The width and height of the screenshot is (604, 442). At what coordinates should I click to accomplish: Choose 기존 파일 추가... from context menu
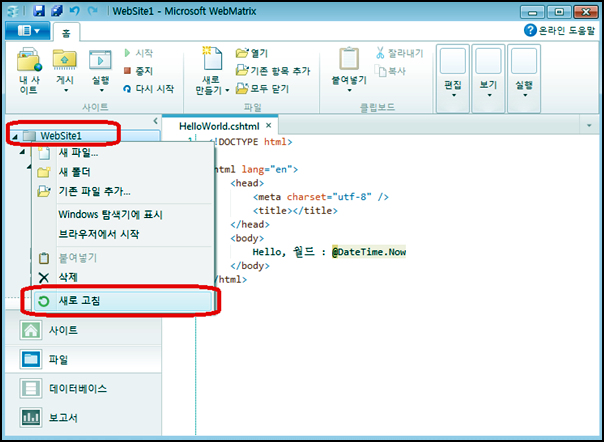[122, 191]
